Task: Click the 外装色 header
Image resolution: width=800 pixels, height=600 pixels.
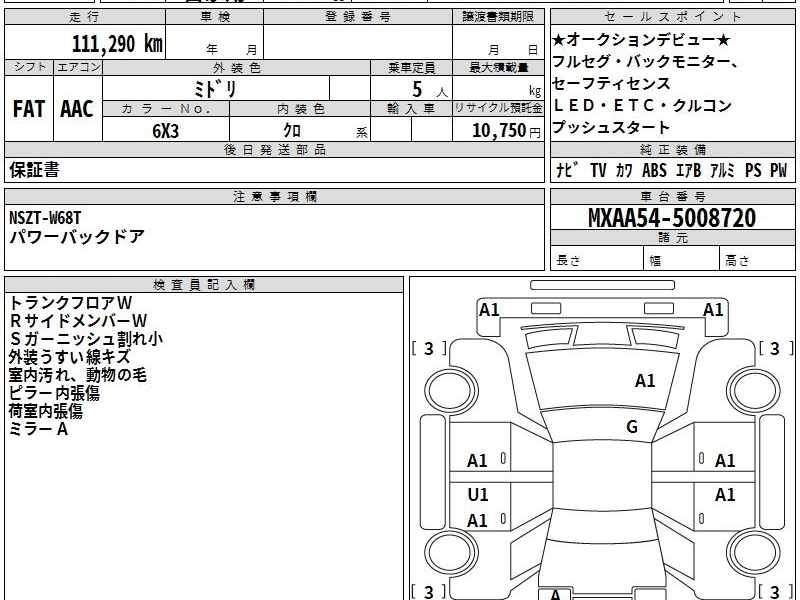Action: point(236,68)
